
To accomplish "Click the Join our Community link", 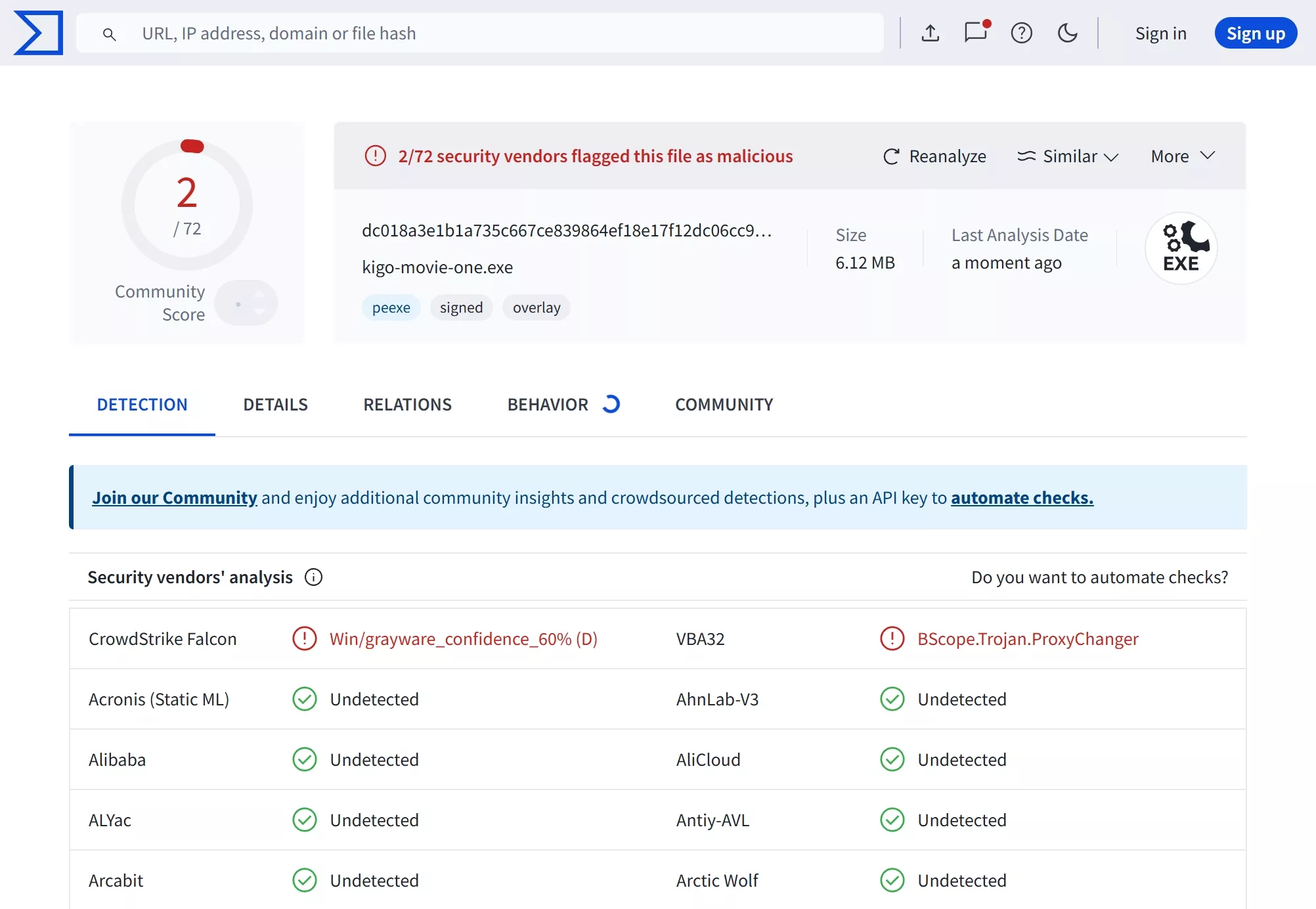I will point(174,498).
